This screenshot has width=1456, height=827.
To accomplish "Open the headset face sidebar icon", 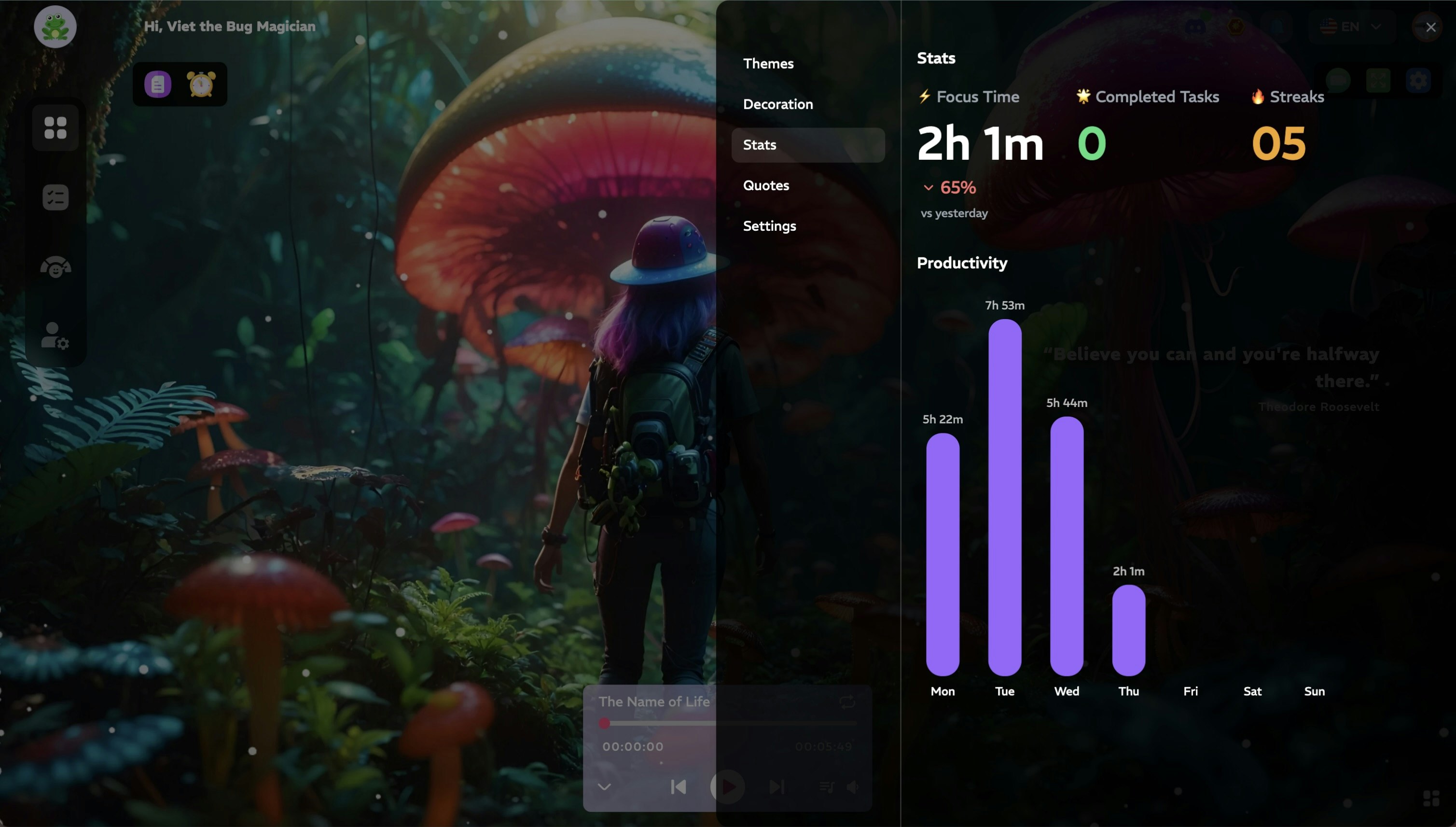I will click(x=55, y=266).
